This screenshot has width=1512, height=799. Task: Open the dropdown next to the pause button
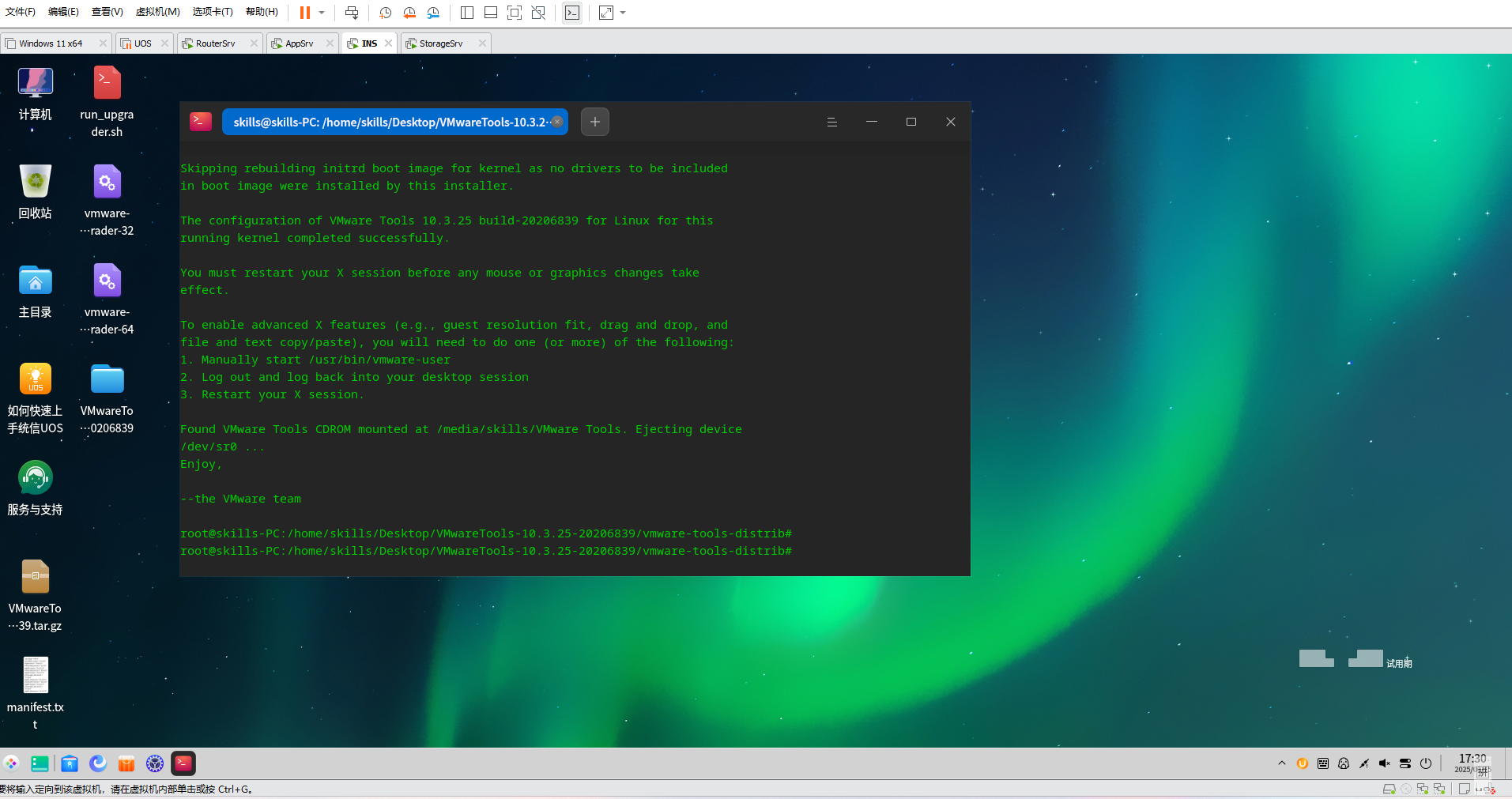(320, 13)
